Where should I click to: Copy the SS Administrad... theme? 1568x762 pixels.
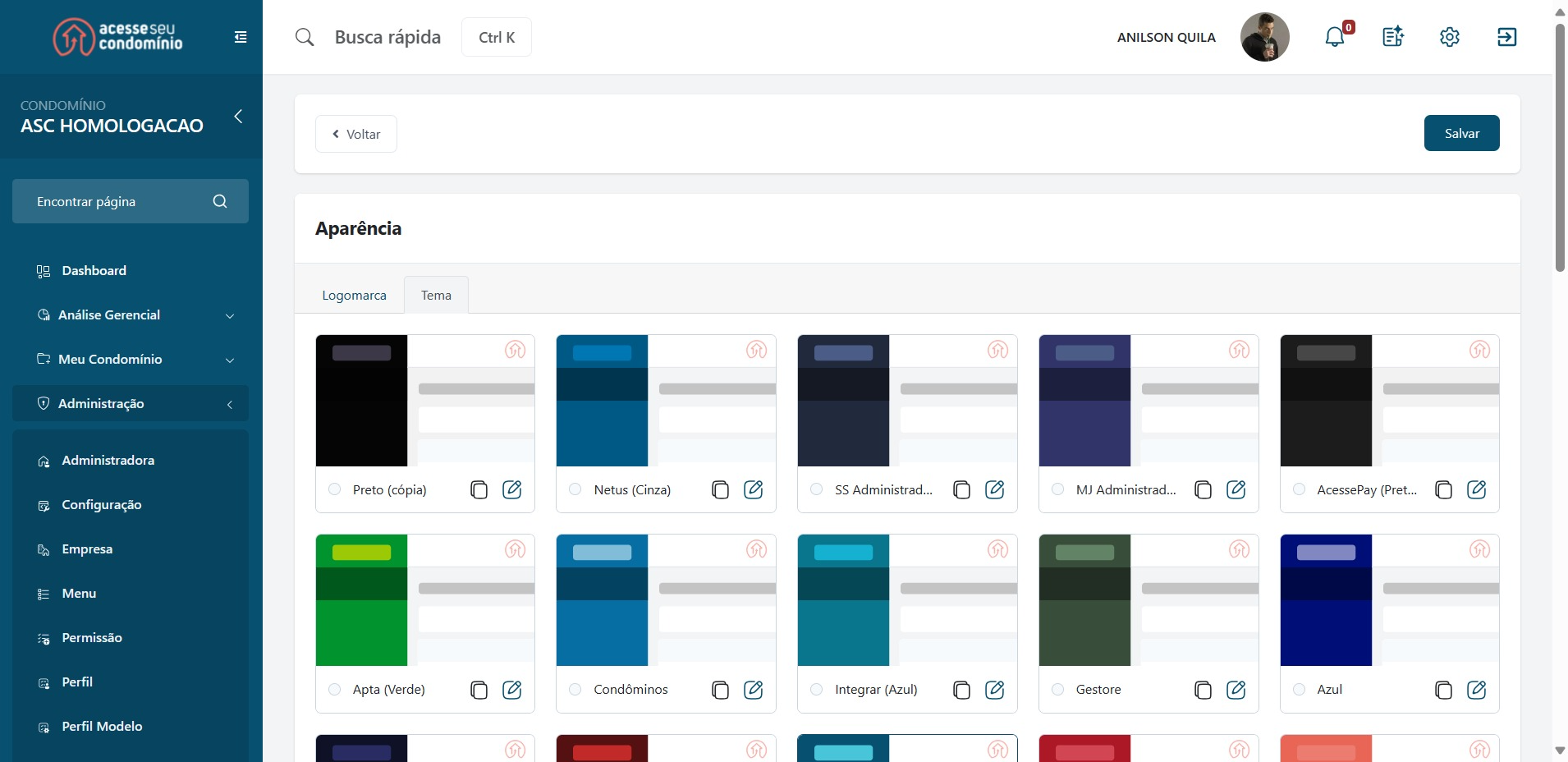[x=961, y=490]
